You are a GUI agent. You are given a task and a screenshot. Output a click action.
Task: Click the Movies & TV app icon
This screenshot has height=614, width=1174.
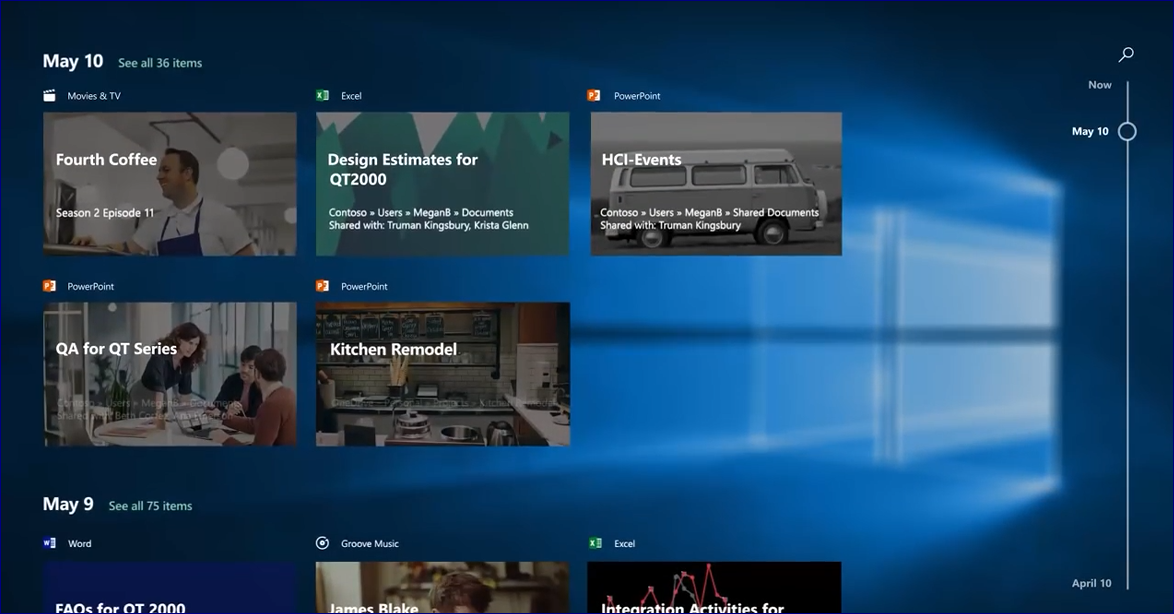tap(48, 94)
